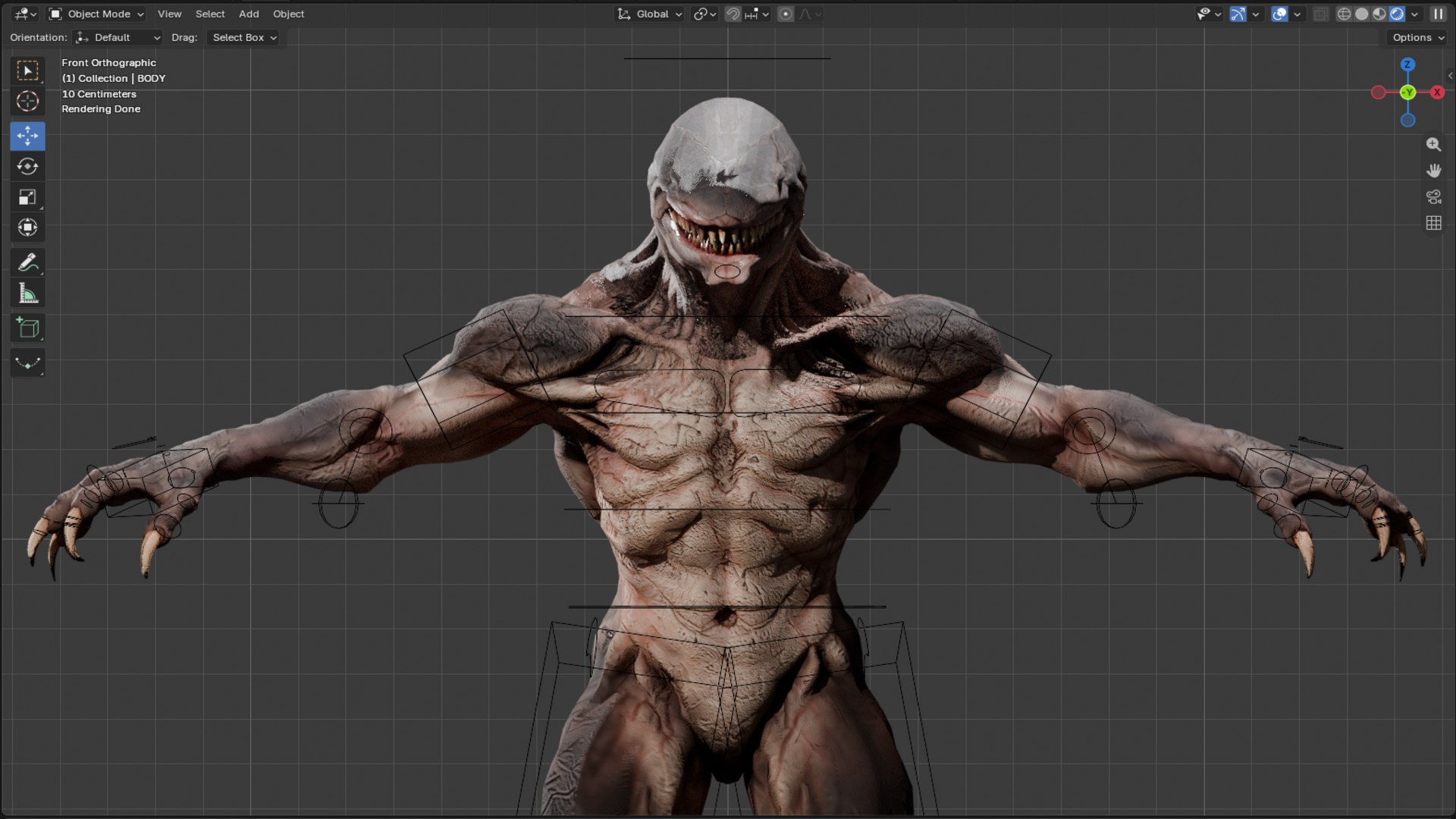Click the zoom view magnifier icon
Screen dimensions: 1456x819
tap(1433, 144)
